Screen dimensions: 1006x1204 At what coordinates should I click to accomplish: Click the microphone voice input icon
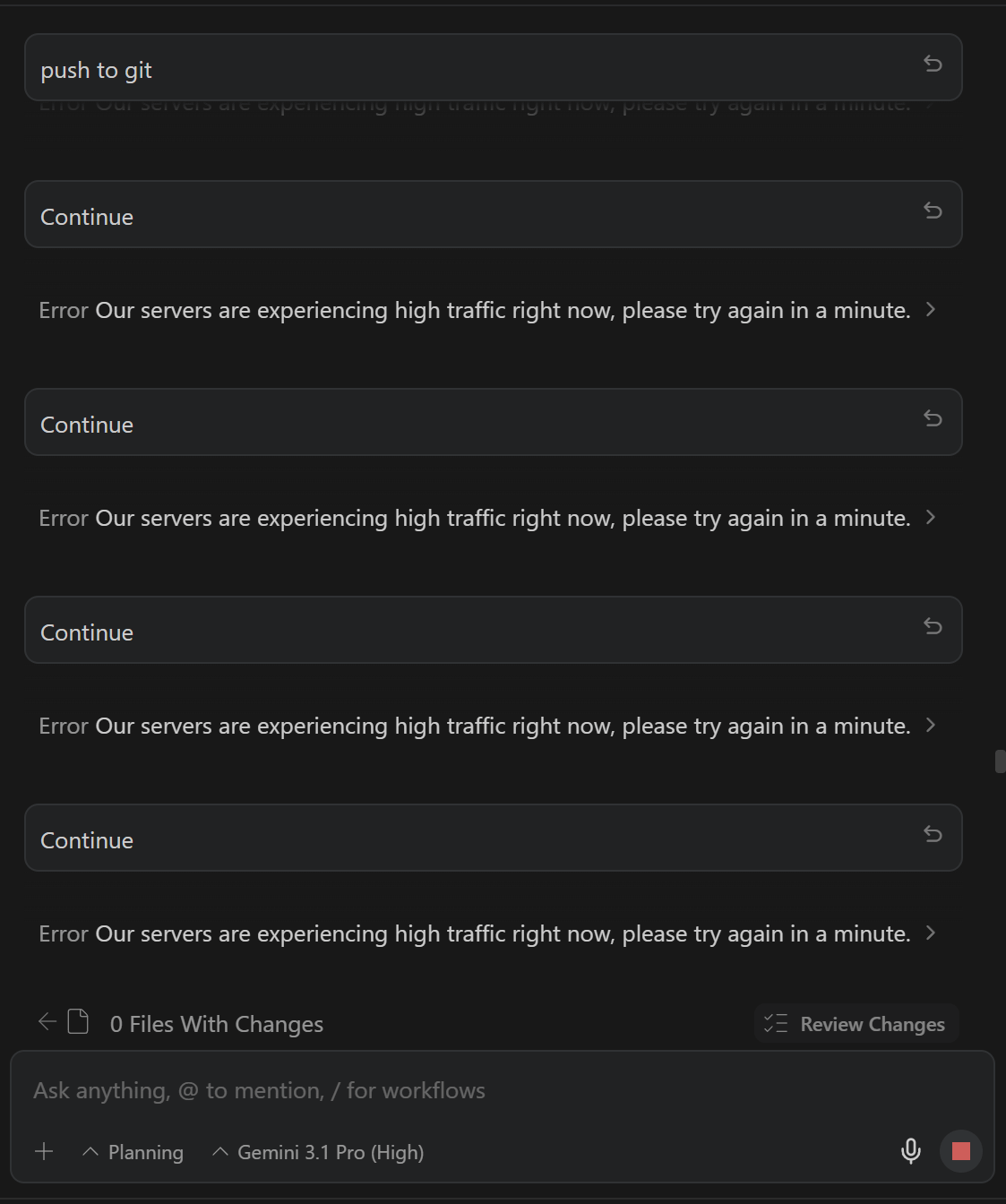point(911,1151)
